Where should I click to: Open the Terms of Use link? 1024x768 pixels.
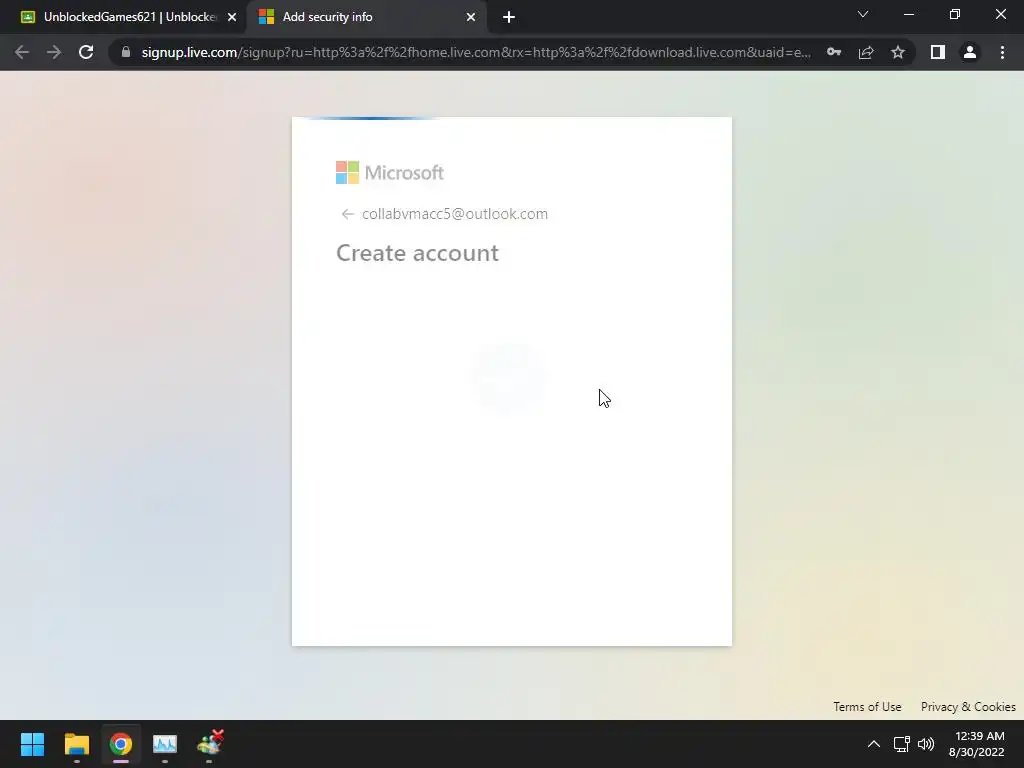coord(867,707)
